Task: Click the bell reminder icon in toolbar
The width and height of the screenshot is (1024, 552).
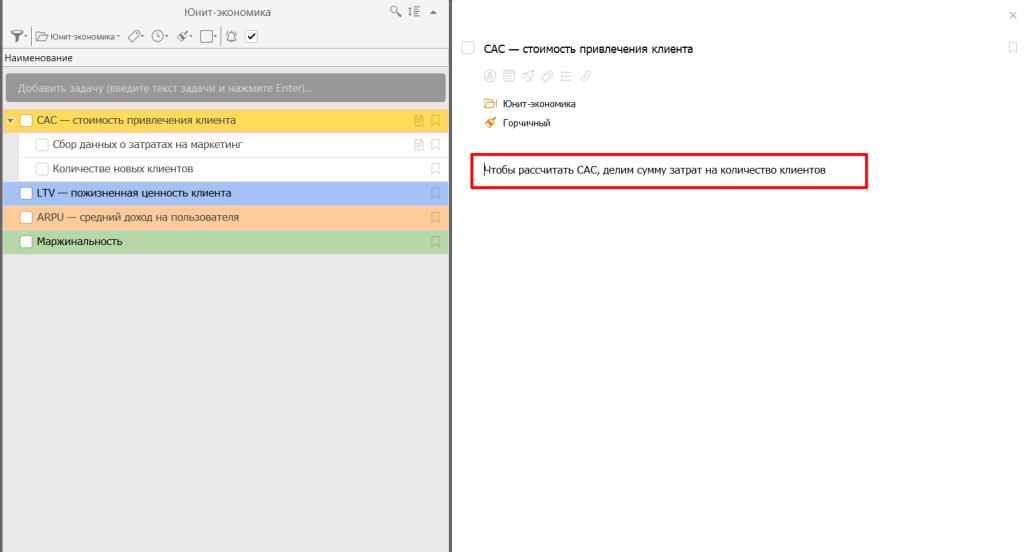Action: click(x=231, y=37)
